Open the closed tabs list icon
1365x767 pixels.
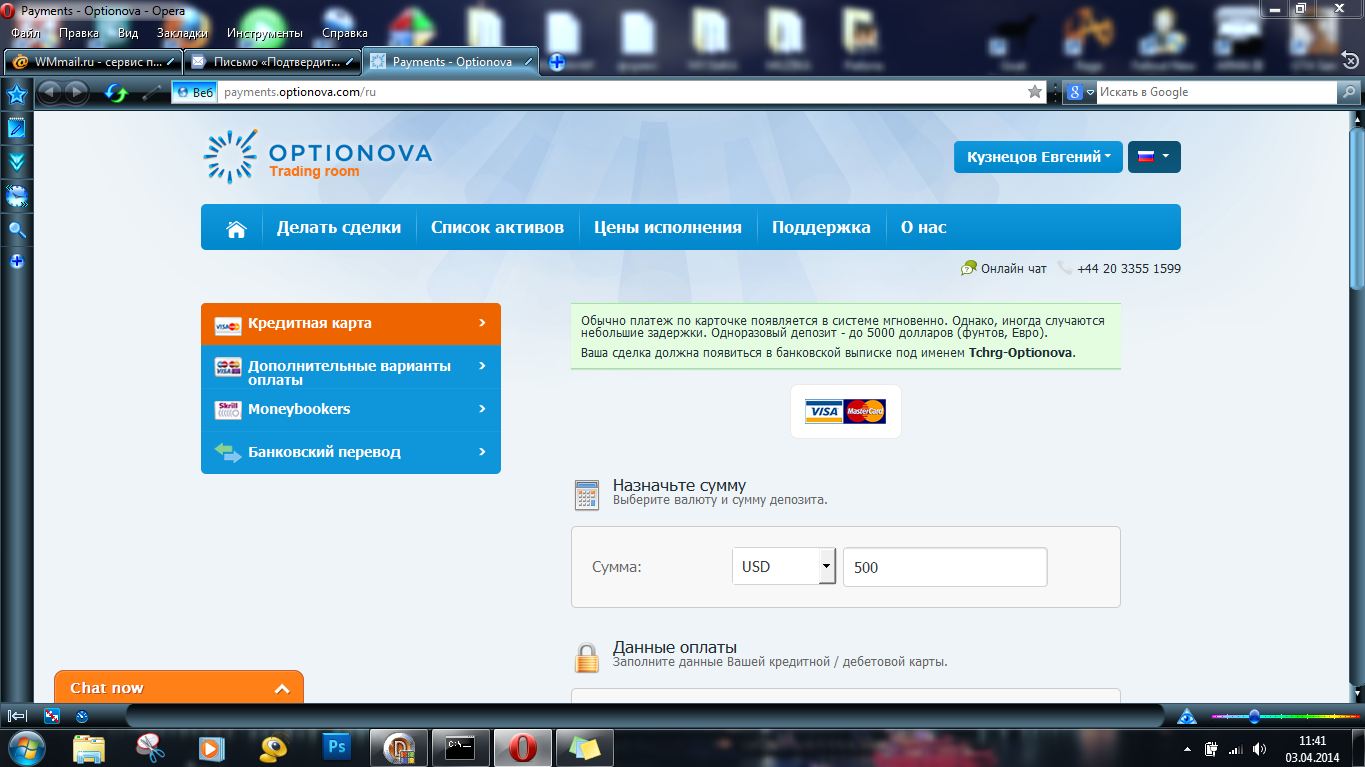point(1349,60)
